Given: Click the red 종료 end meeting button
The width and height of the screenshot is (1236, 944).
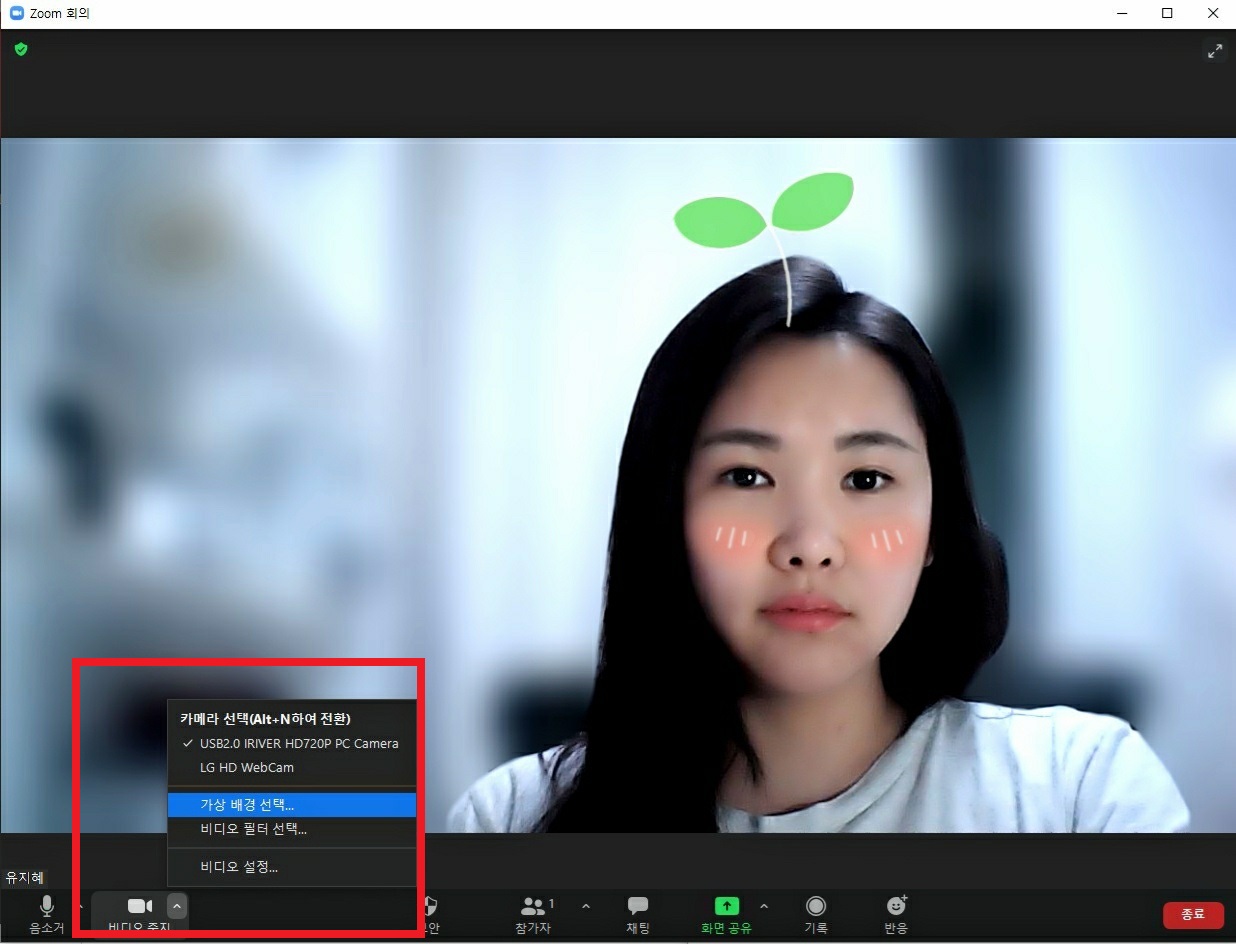Looking at the screenshot, I should tap(1192, 914).
